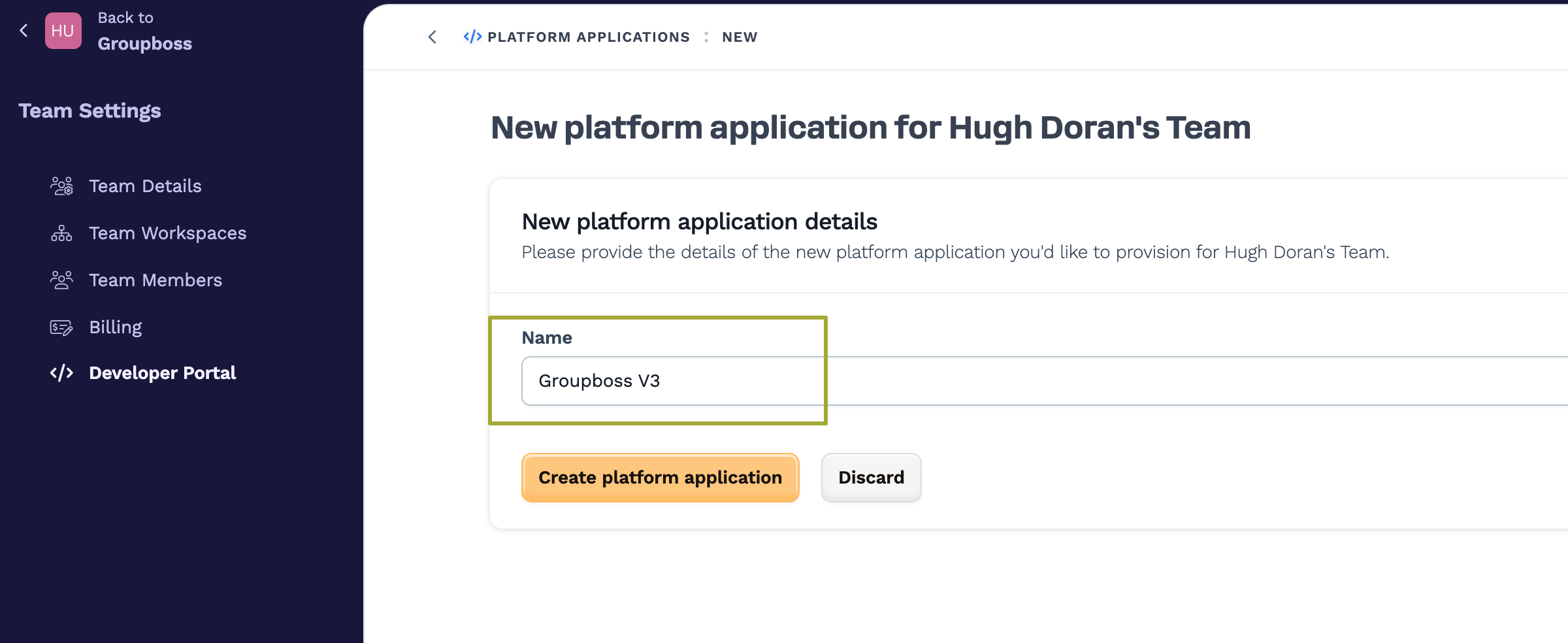Click the Team Members people icon
The height and width of the screenshot is (643, 1568).
click(61, 280)
